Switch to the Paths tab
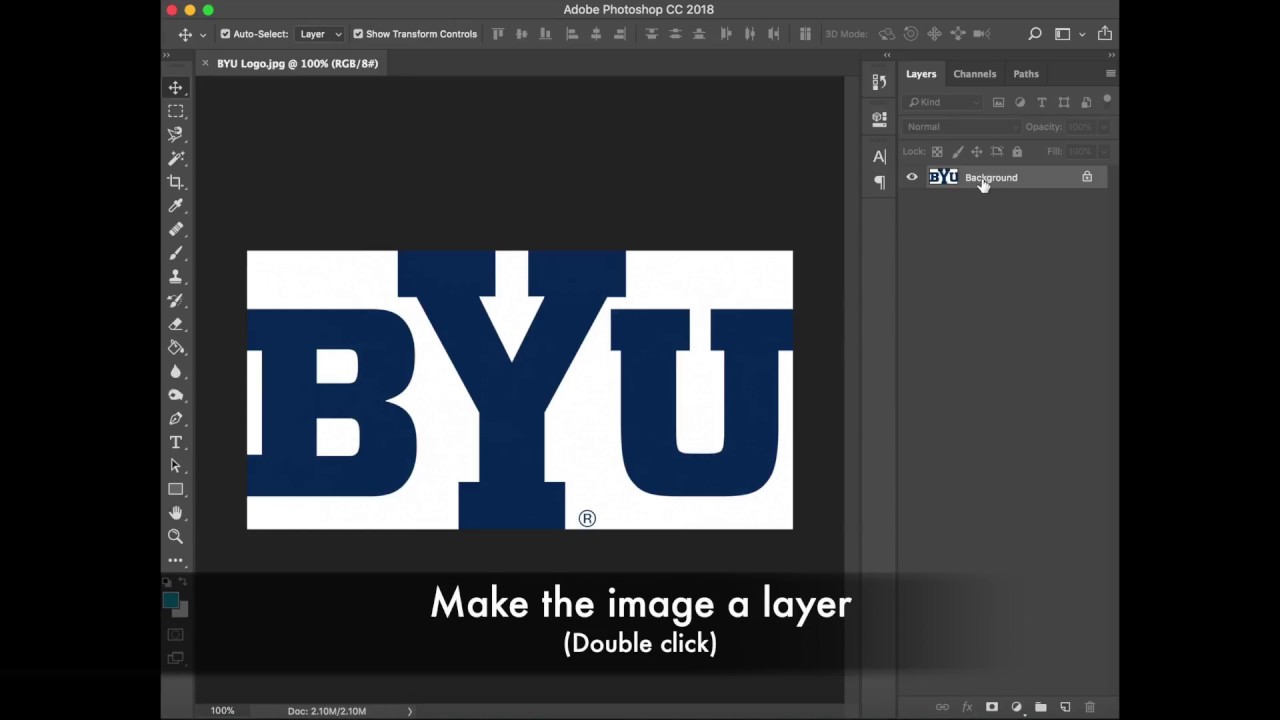 1026,74
